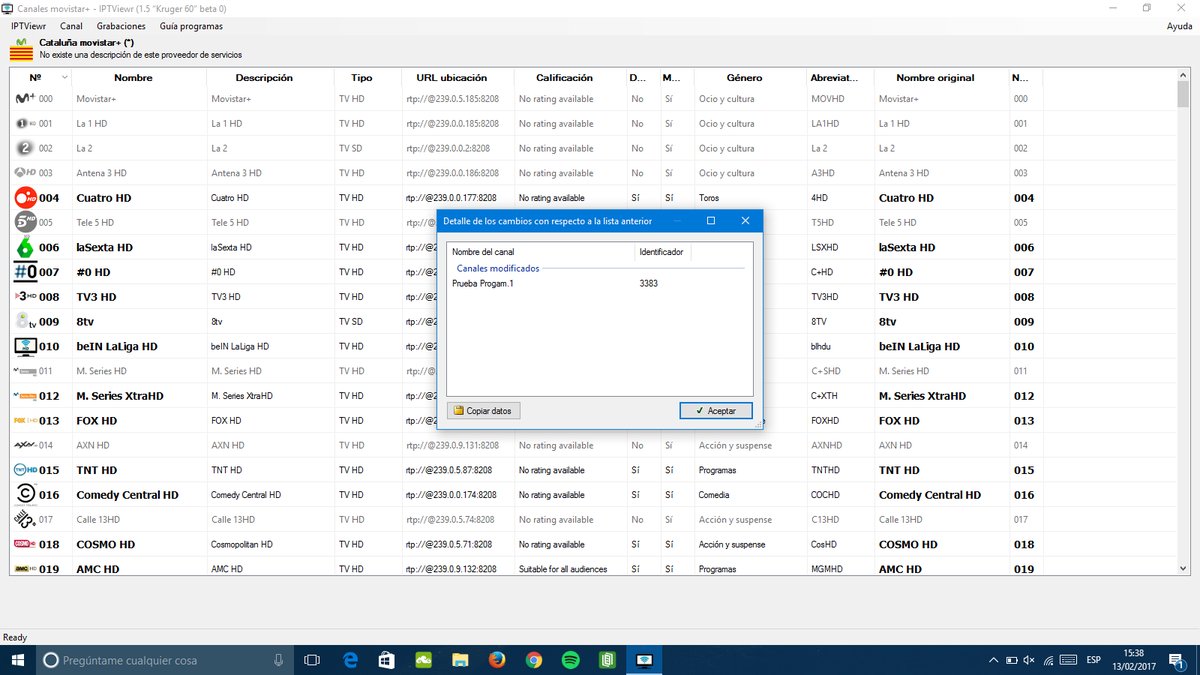1200x675 pixels.
Task: Open the Windows Store taskbar icon
Action: (388, 660)
